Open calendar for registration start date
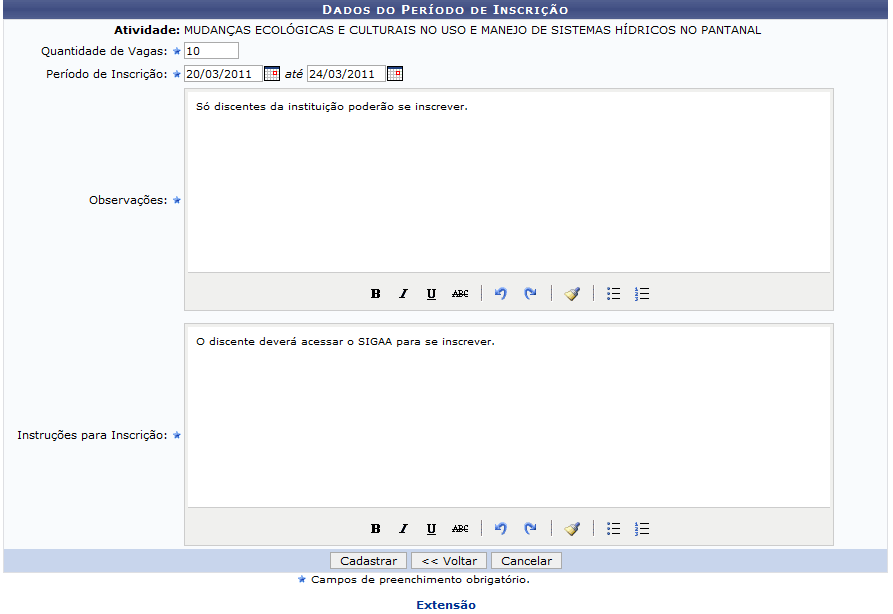Screen dimensions: 893x614 point(271,74)
